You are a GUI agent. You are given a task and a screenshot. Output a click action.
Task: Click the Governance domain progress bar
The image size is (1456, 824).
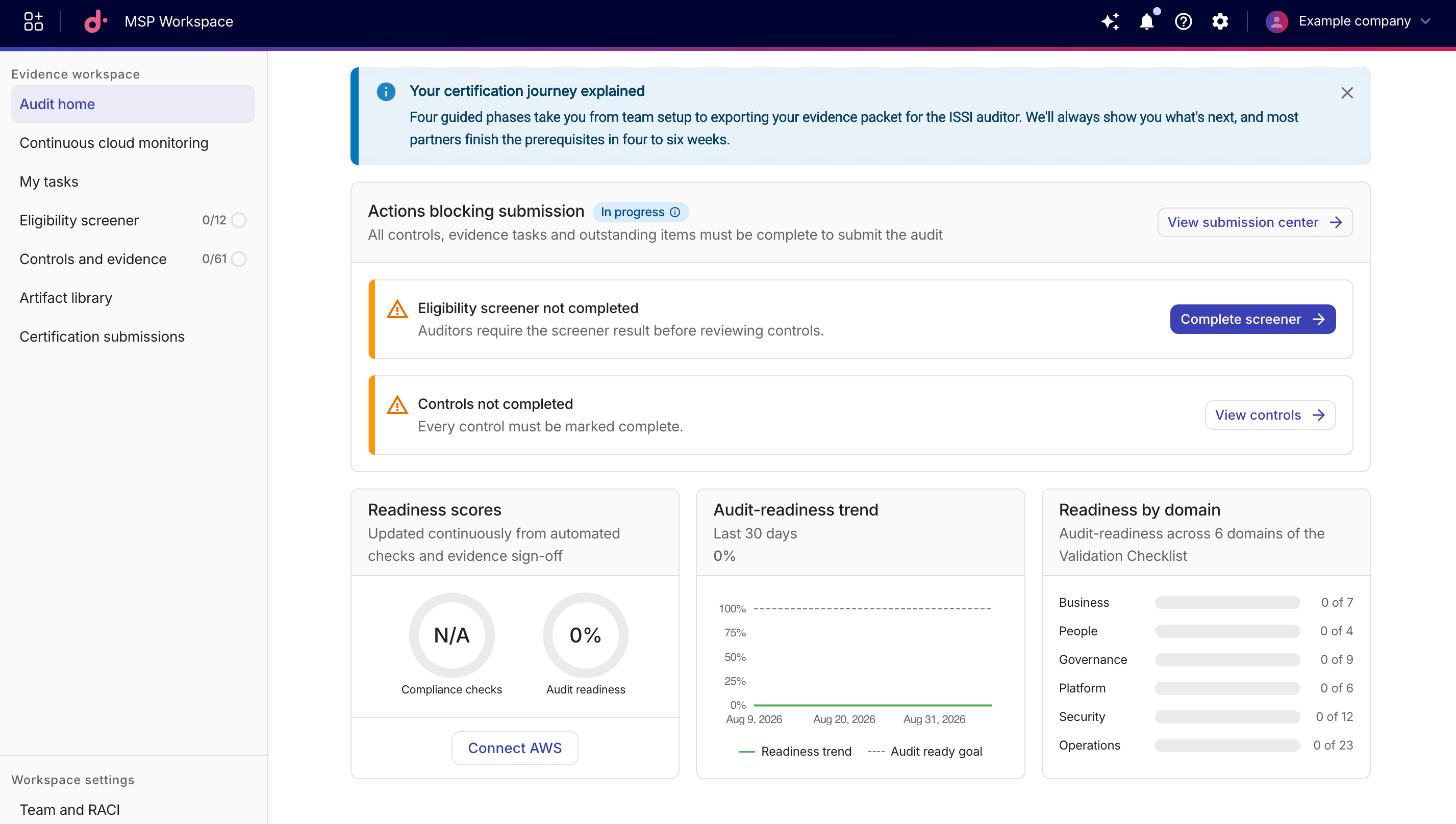coord(1227,660)
